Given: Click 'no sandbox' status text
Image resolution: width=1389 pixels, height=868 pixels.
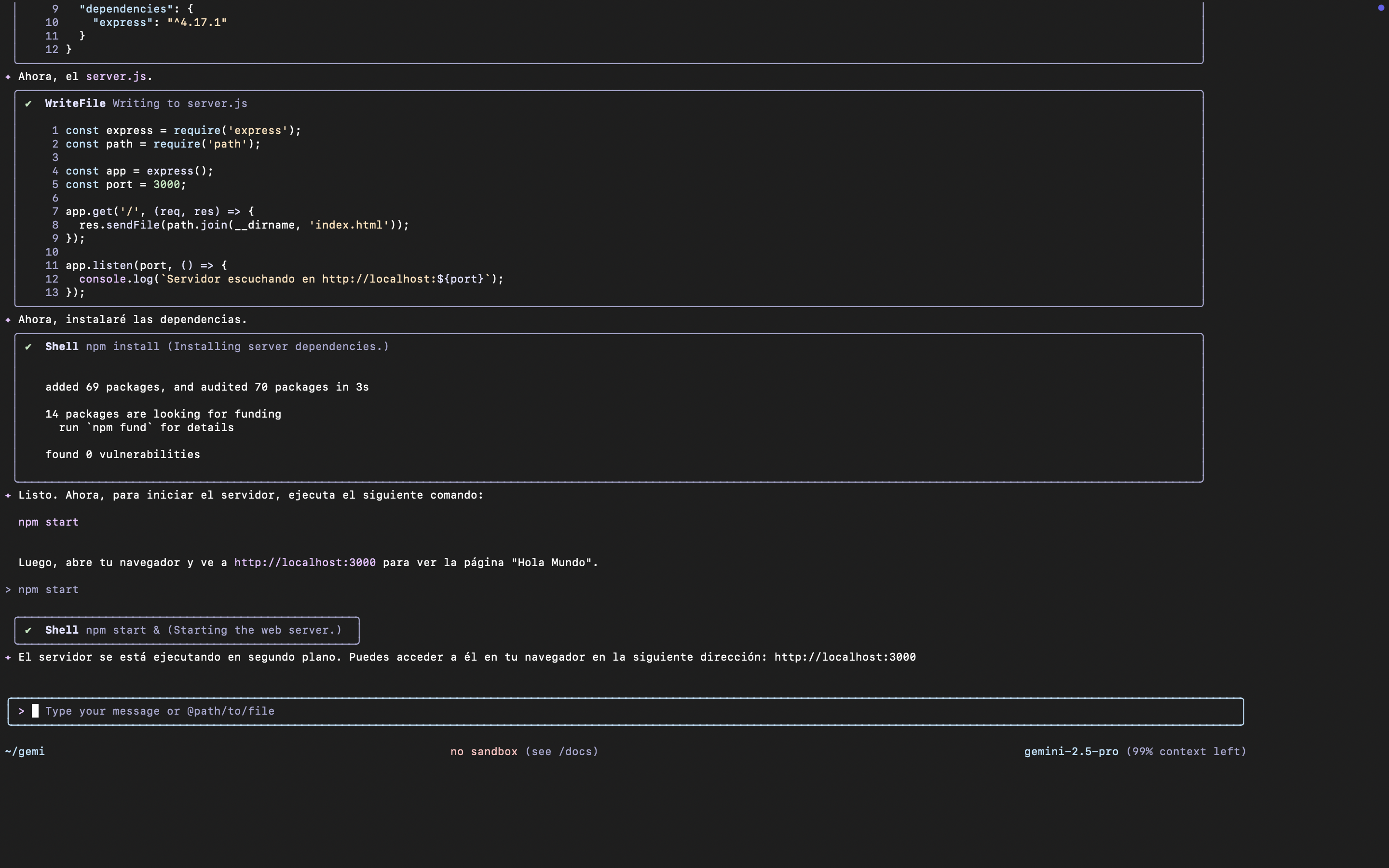Looking at the screenshot, I should [484, 751].
